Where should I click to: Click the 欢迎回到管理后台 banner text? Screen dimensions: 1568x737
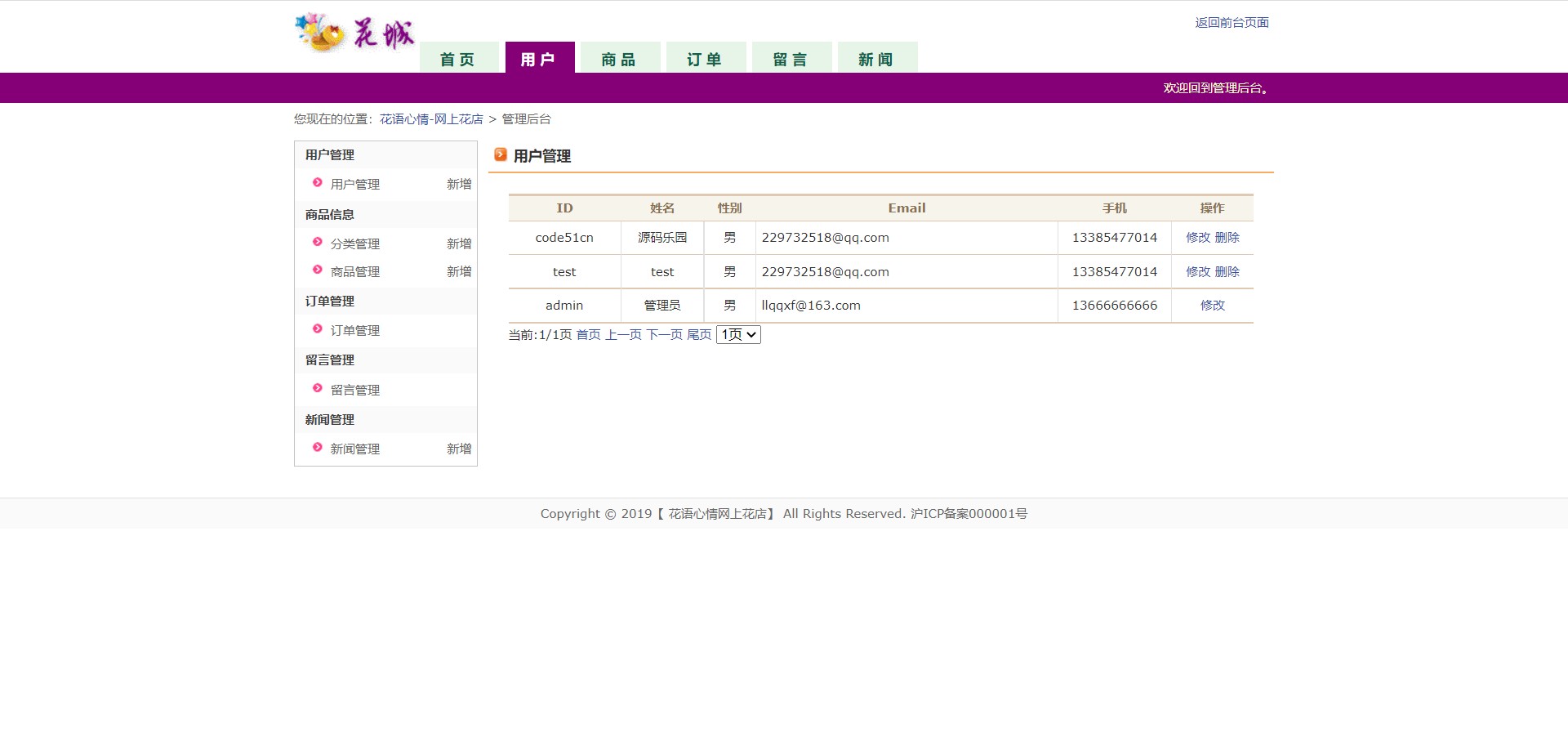(x=1216, y=88)
